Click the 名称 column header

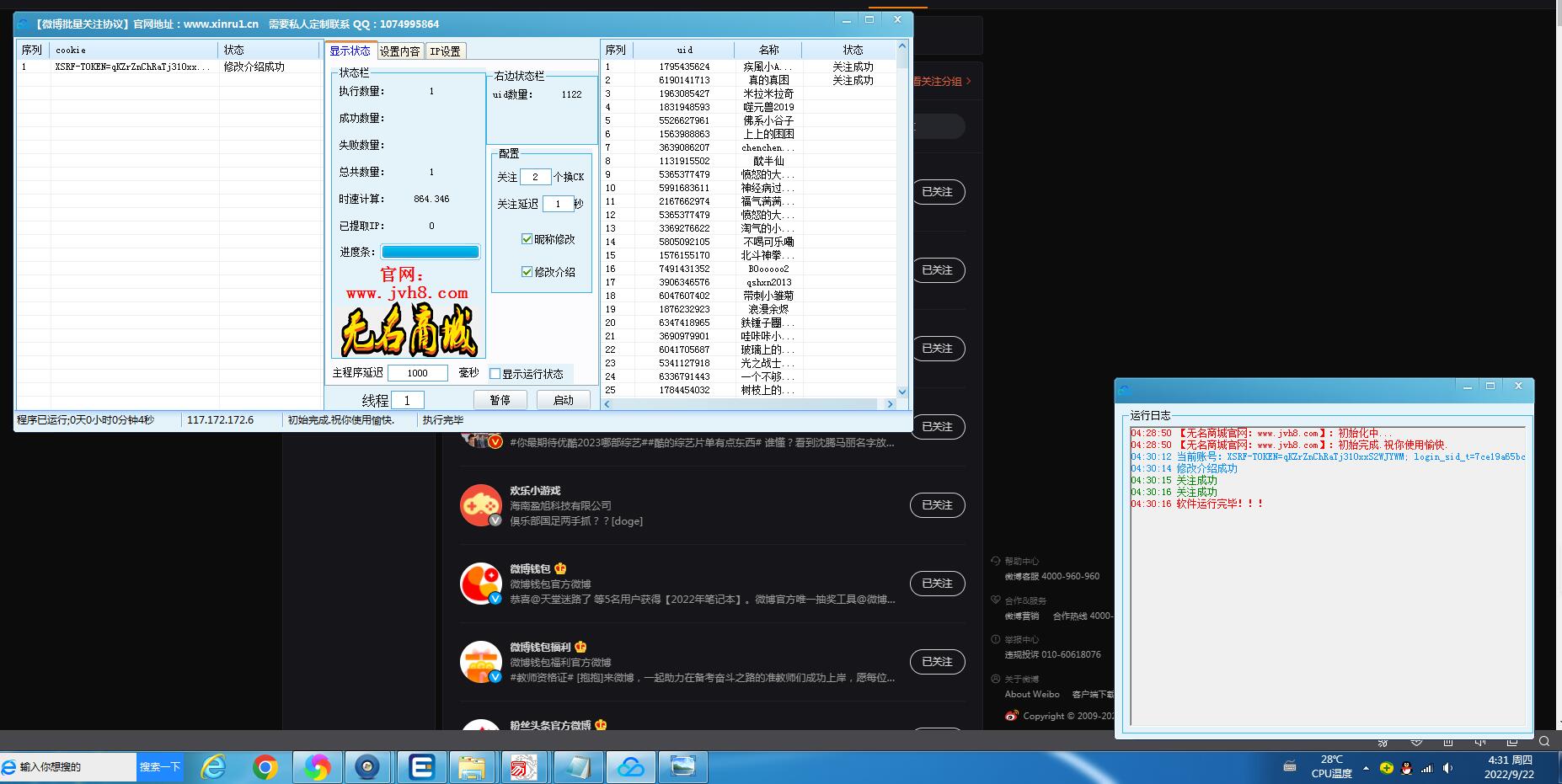tap(768, 50)
